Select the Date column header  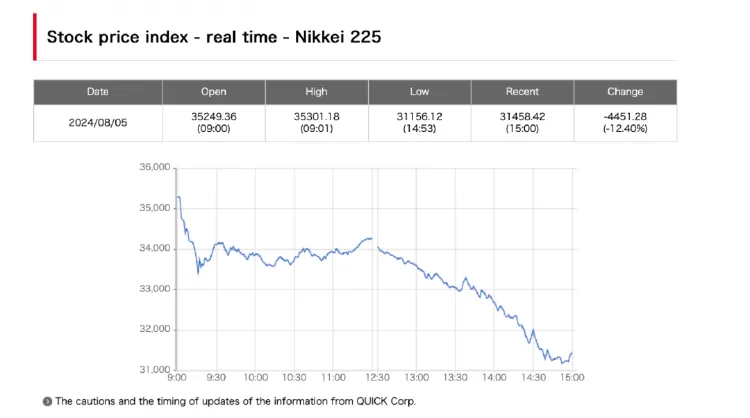(98, 92)
